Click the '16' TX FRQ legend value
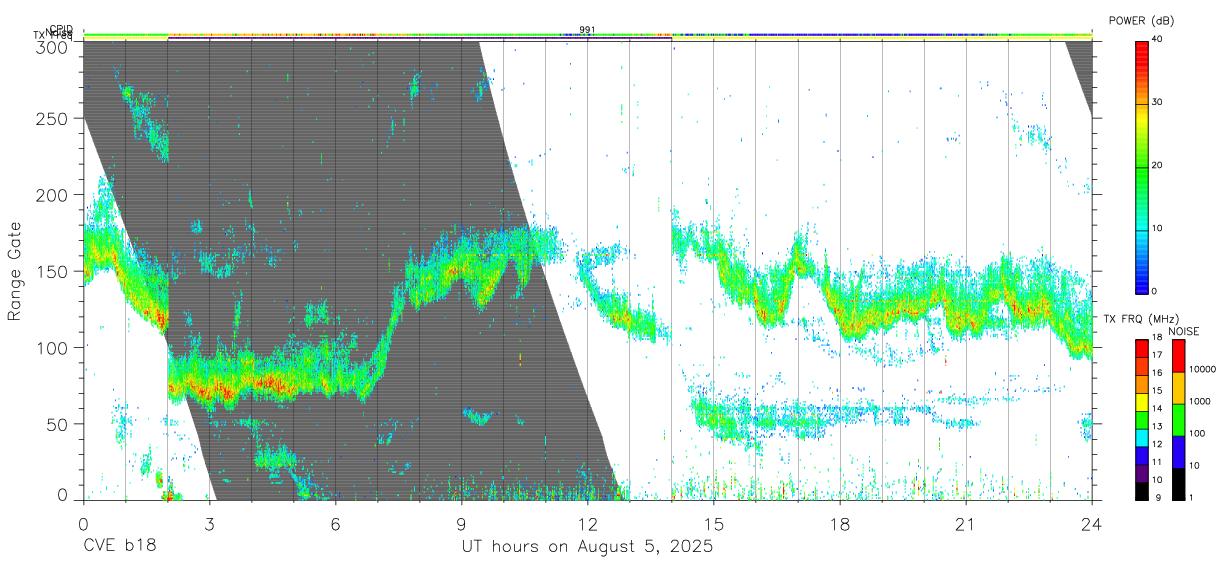 point(1158,372)
